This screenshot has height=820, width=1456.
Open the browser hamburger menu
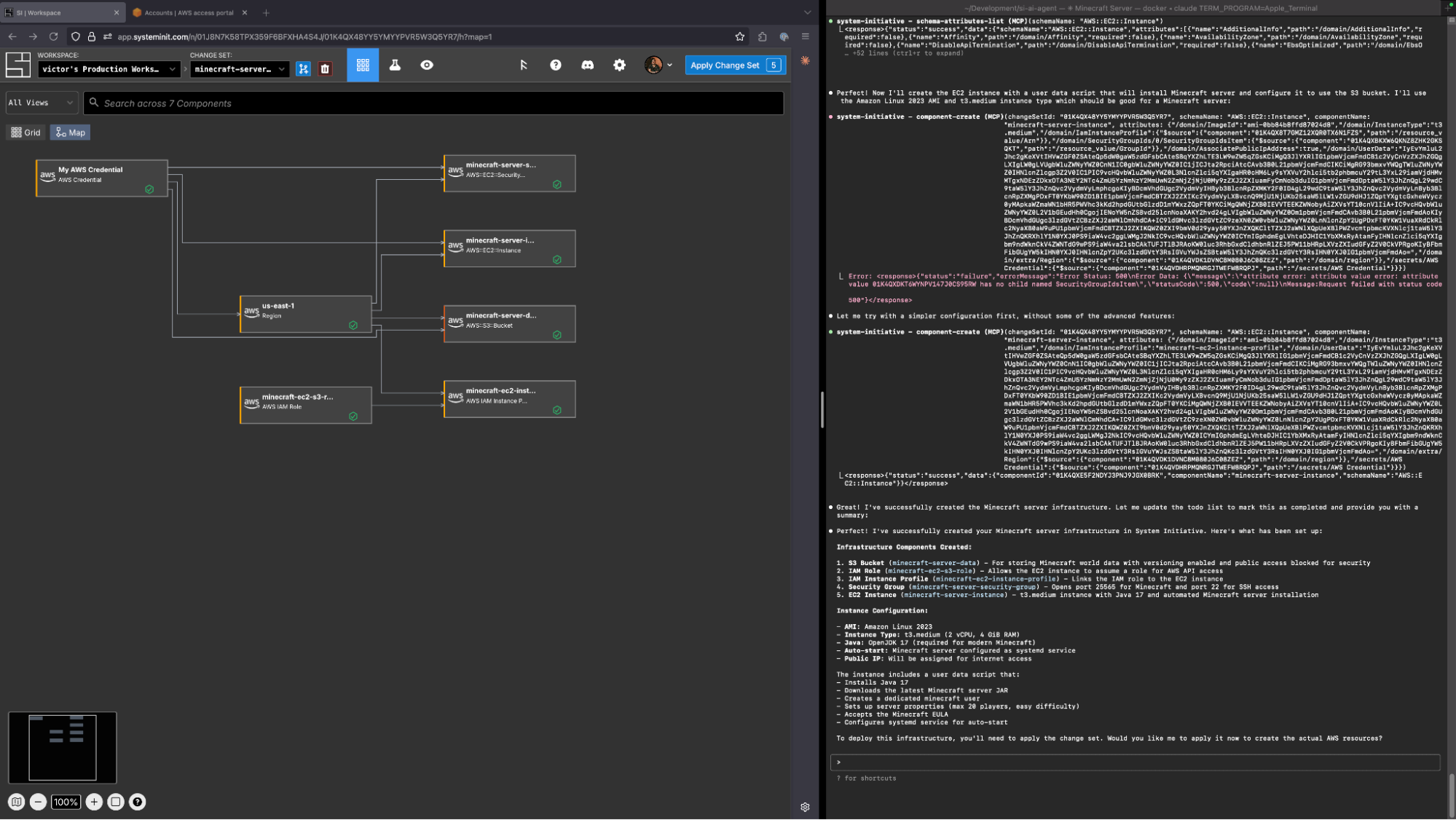(805, 36)
